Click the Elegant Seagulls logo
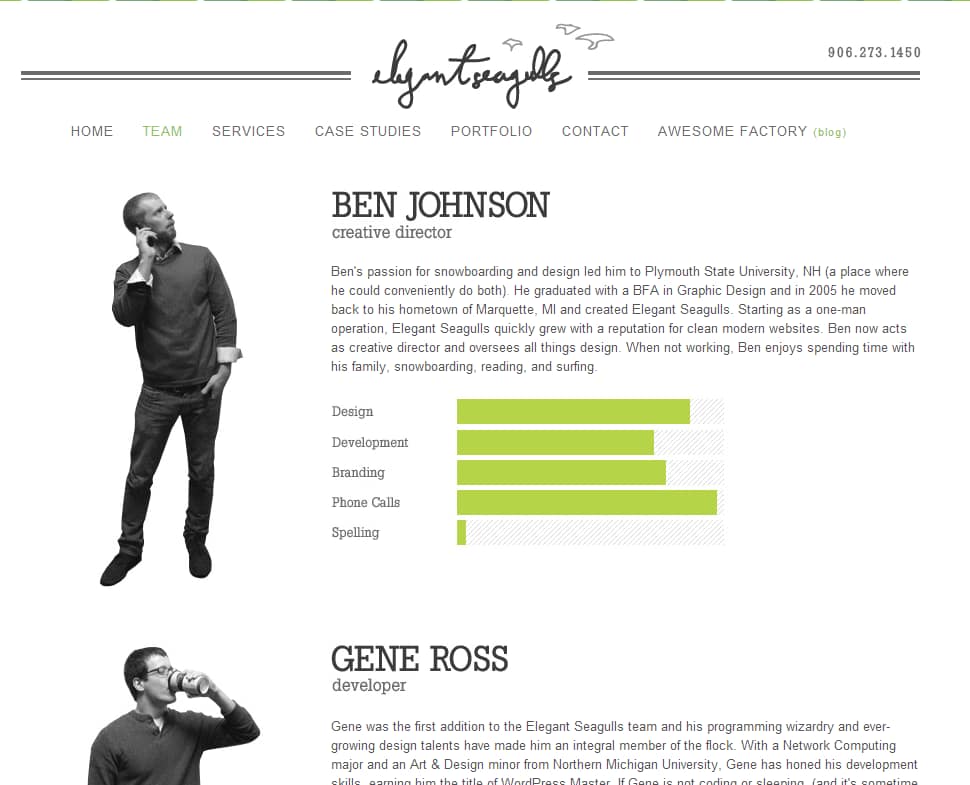The image size is (970, 785). tap(470, 68)
